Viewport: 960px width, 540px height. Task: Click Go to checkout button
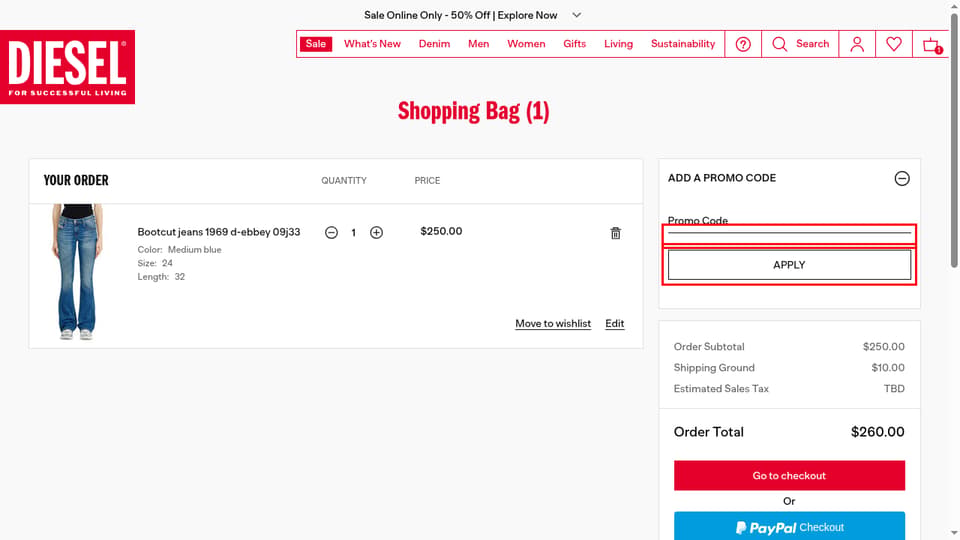(x=789, y=476)
